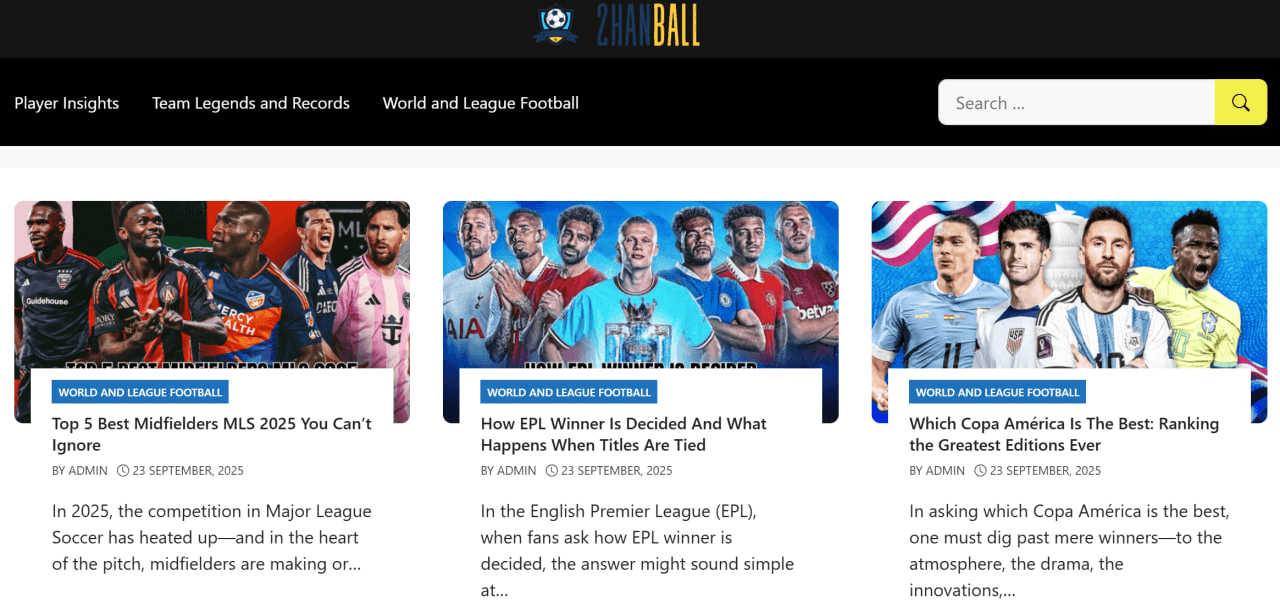Open Team Legends and Records menu
Screen dimensions: 1280x600
coord(251,103)
